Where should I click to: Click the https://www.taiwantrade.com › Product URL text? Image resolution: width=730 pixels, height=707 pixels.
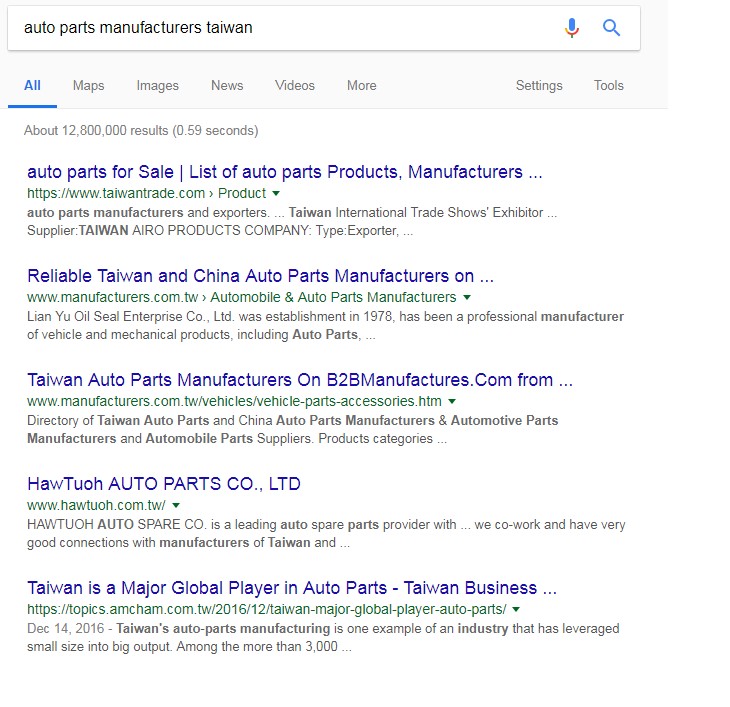147,193
